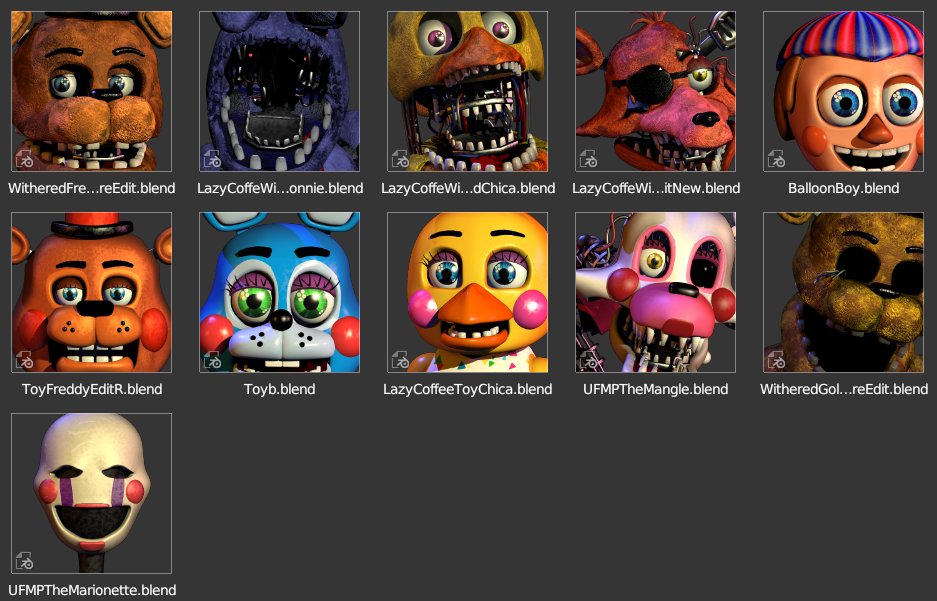Click the file name LazyCoffeWi...dChica.blend
Screen dimensions: 937x601
pos(468,188)
